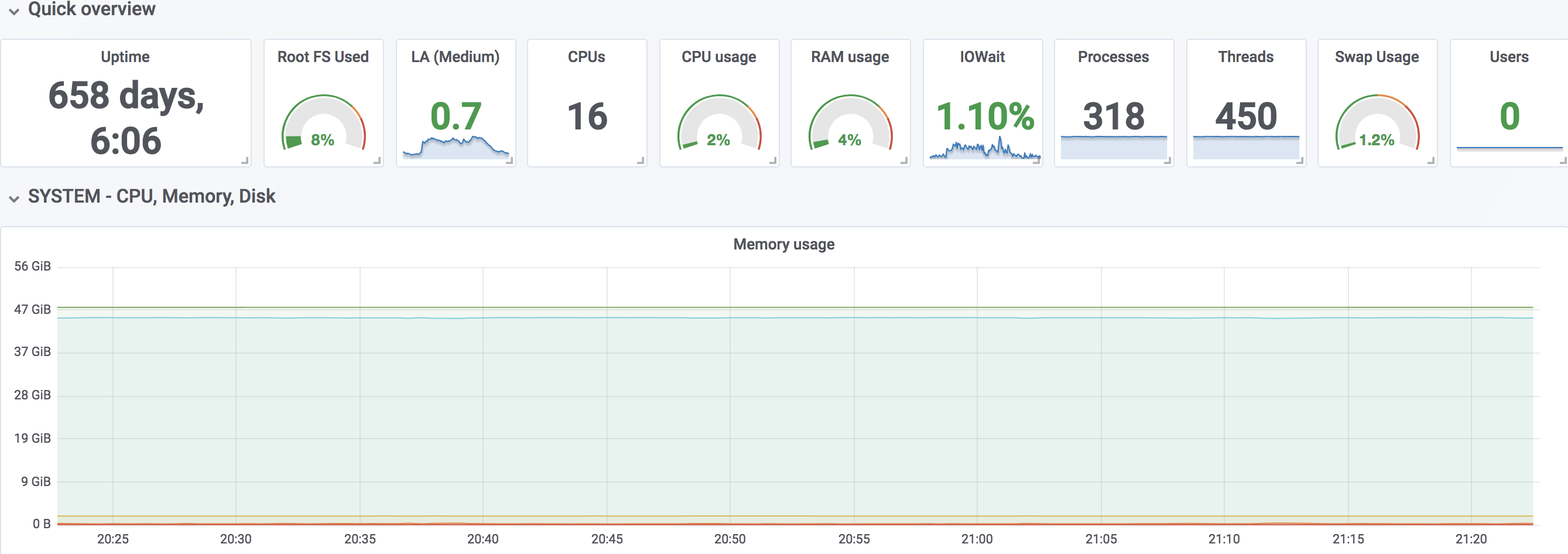Viewport: 1568px width, 554px height.
Task: Open the Memory usage panel title menu
Action: pyautogui.click(x=783, y=244)
